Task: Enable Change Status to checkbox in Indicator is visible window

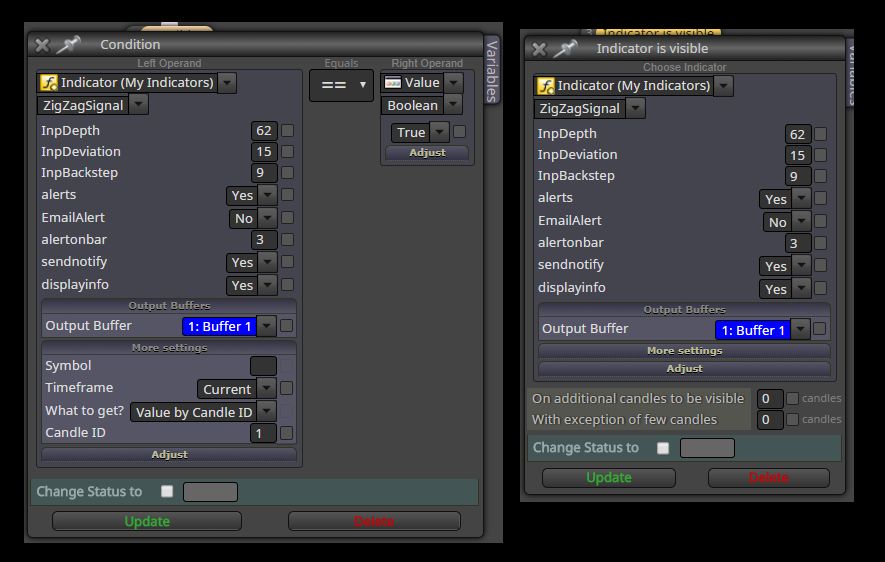Action: (663, 448)
